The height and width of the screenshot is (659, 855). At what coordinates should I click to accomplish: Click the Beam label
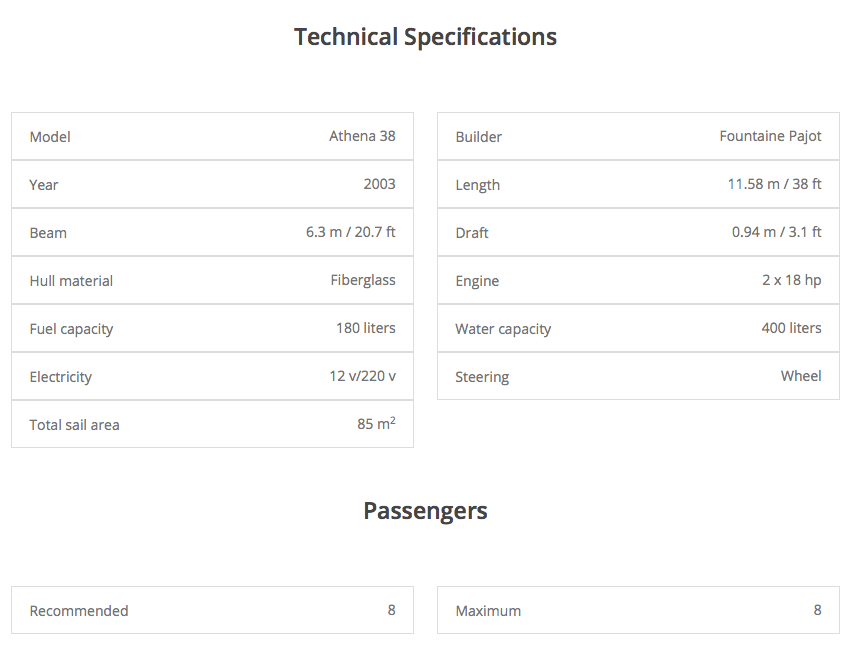(x=48, y=233)
